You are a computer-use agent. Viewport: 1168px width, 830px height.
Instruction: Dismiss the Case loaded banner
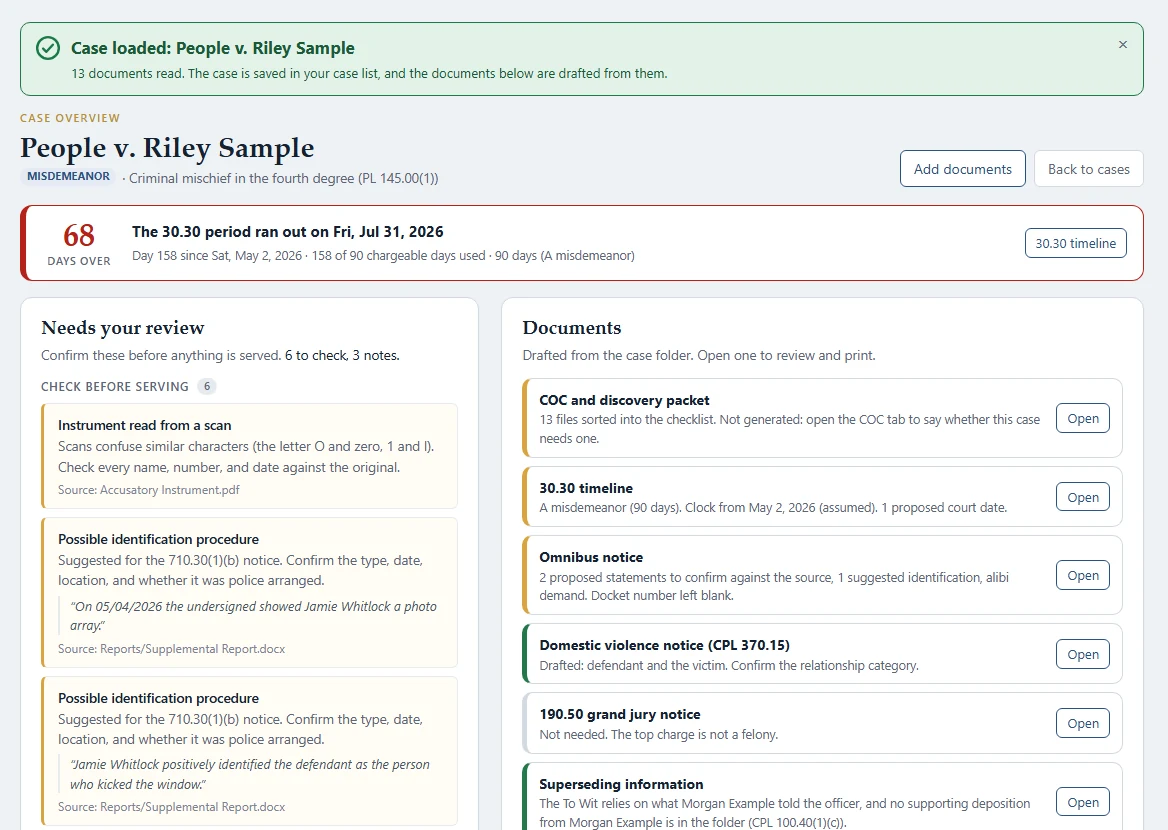[x=1123, y=45]
